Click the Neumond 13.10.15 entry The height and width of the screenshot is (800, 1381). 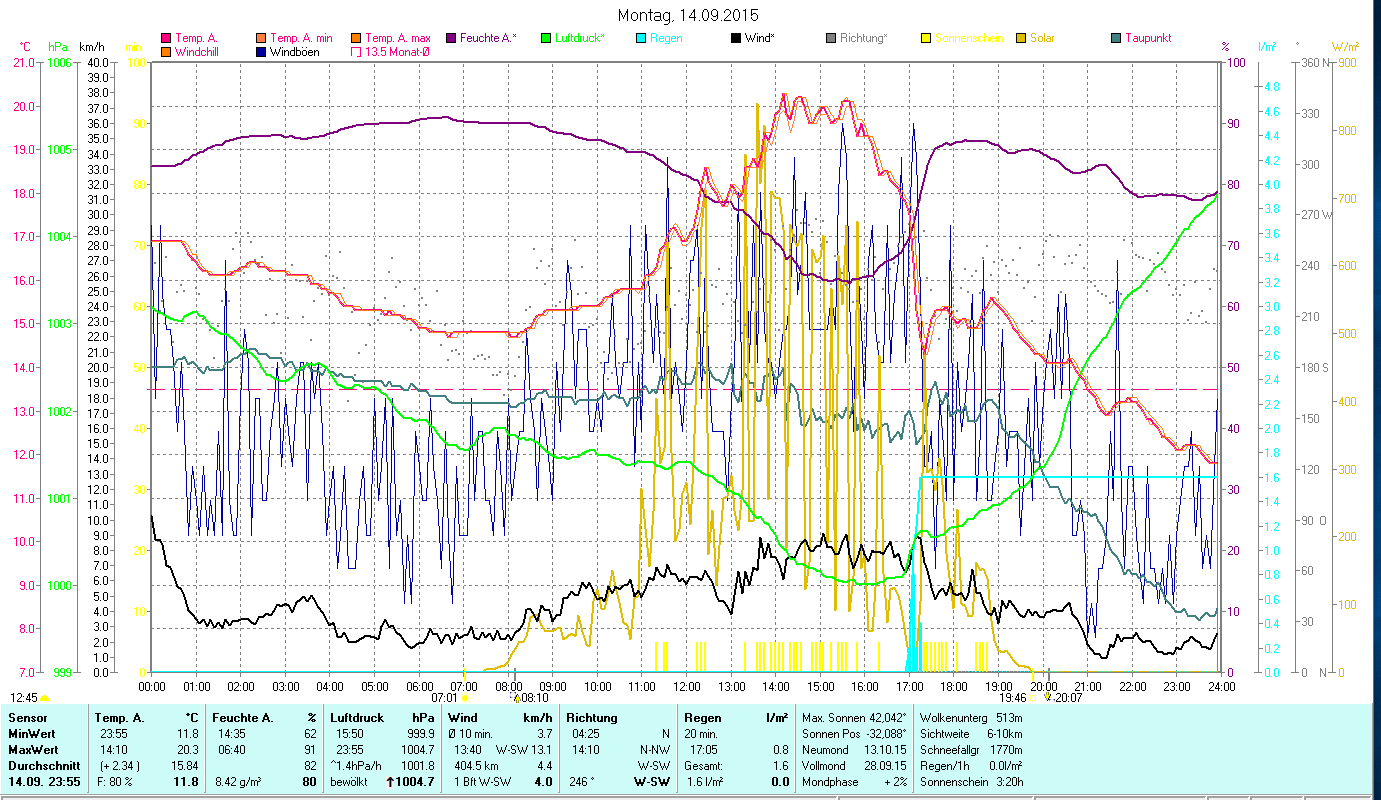point(854,749)
